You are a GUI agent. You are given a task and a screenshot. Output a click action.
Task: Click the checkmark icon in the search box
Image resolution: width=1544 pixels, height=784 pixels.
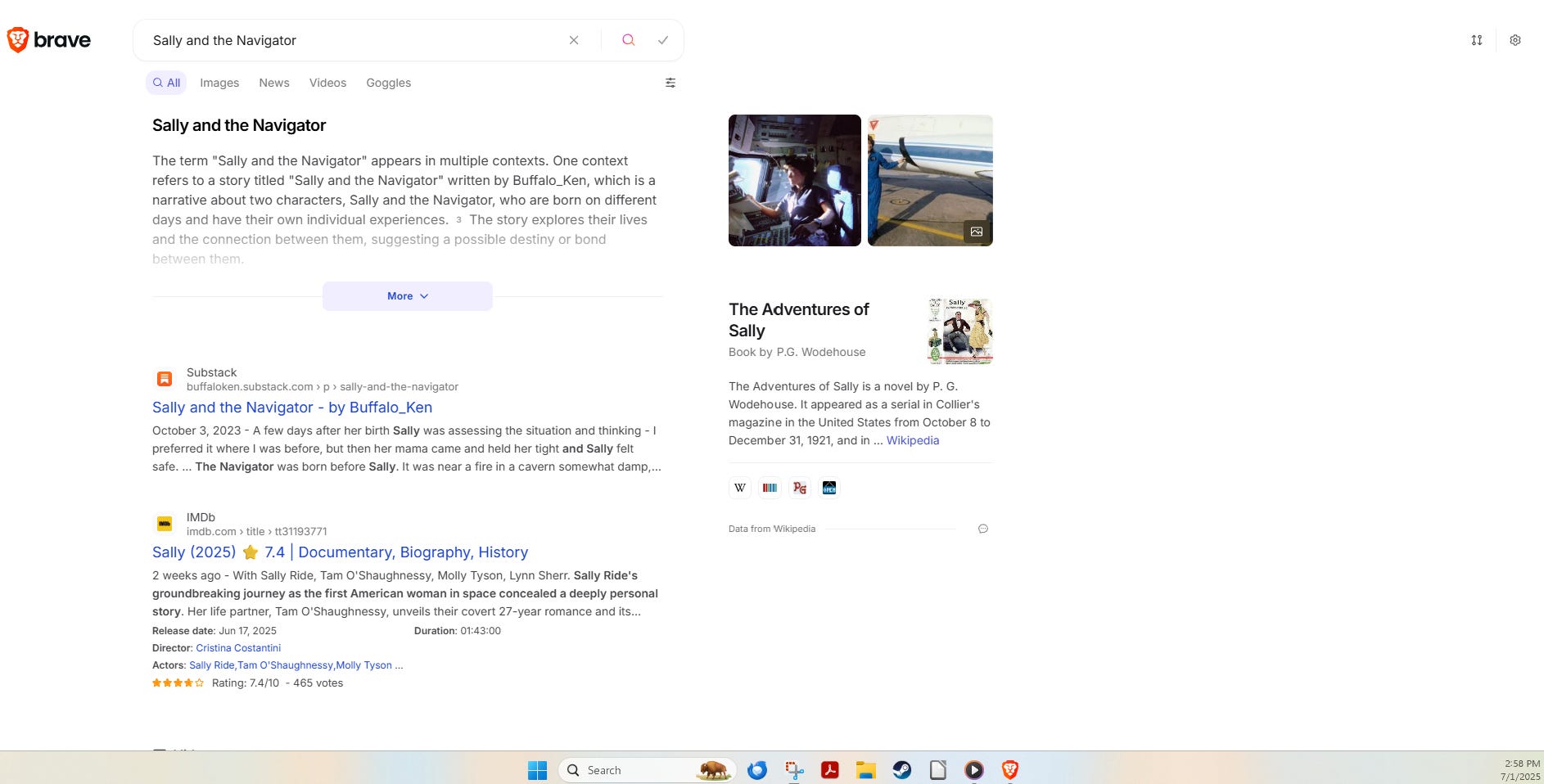[x=663, y=40]
